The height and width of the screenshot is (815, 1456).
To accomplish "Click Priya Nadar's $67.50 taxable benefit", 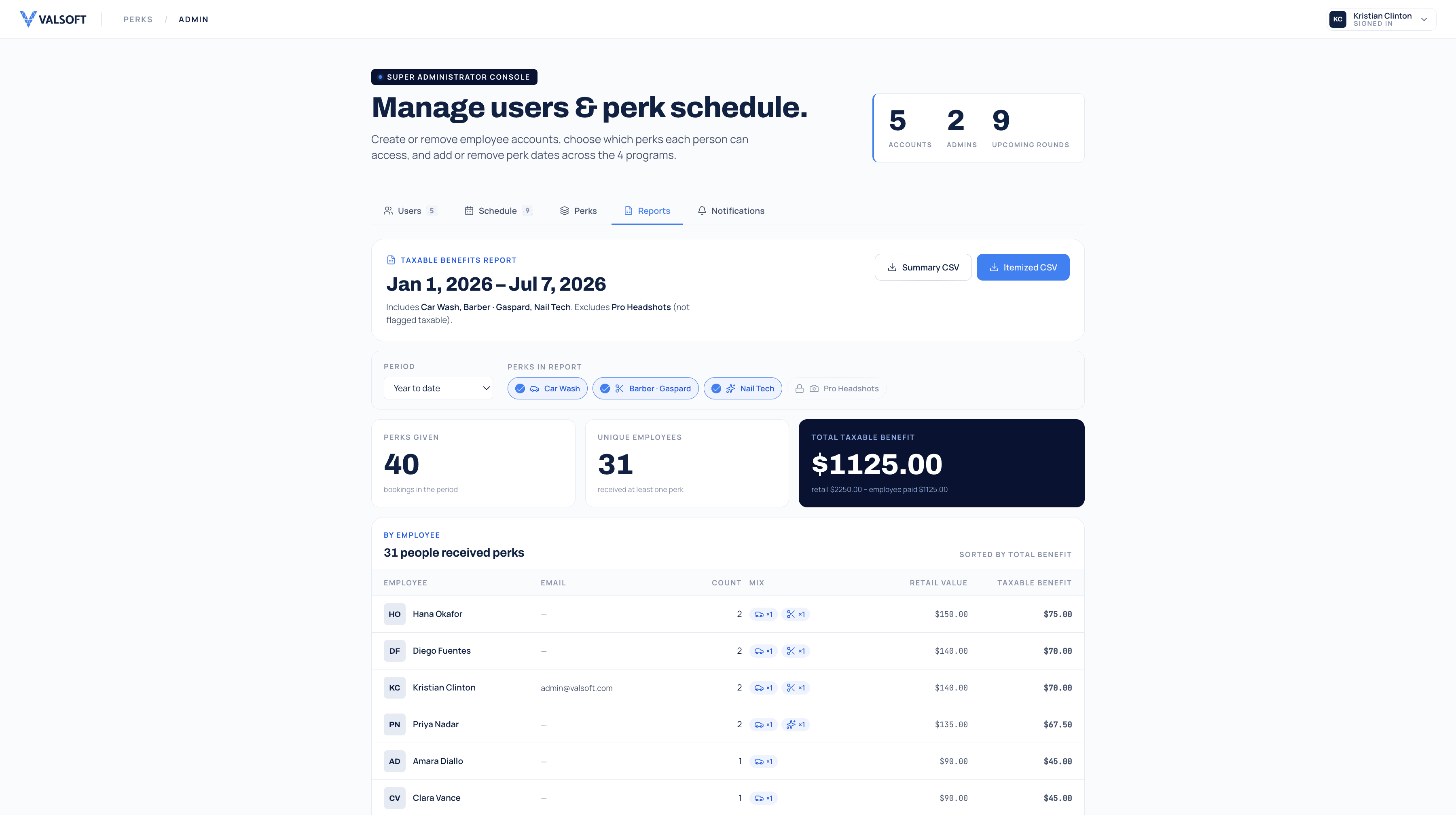I will point(1058,724).
